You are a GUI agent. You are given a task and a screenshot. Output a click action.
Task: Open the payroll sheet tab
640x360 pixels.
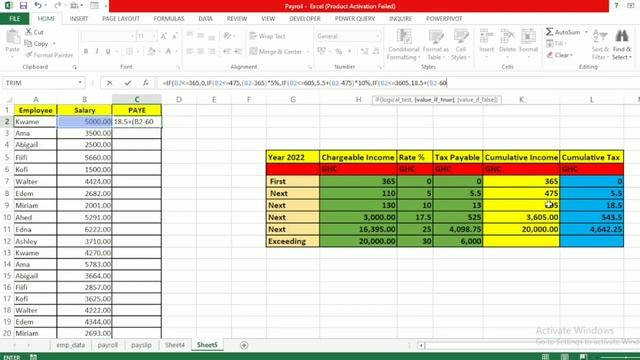pyautogui.click(x=108, y=345)
